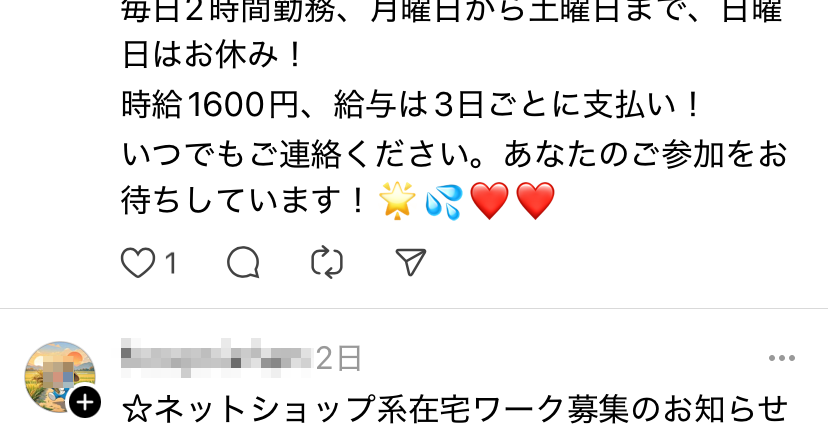Open replies with the comment bubble icon
The width and height of the screenshot is (828, 433).
coord(243,262)
